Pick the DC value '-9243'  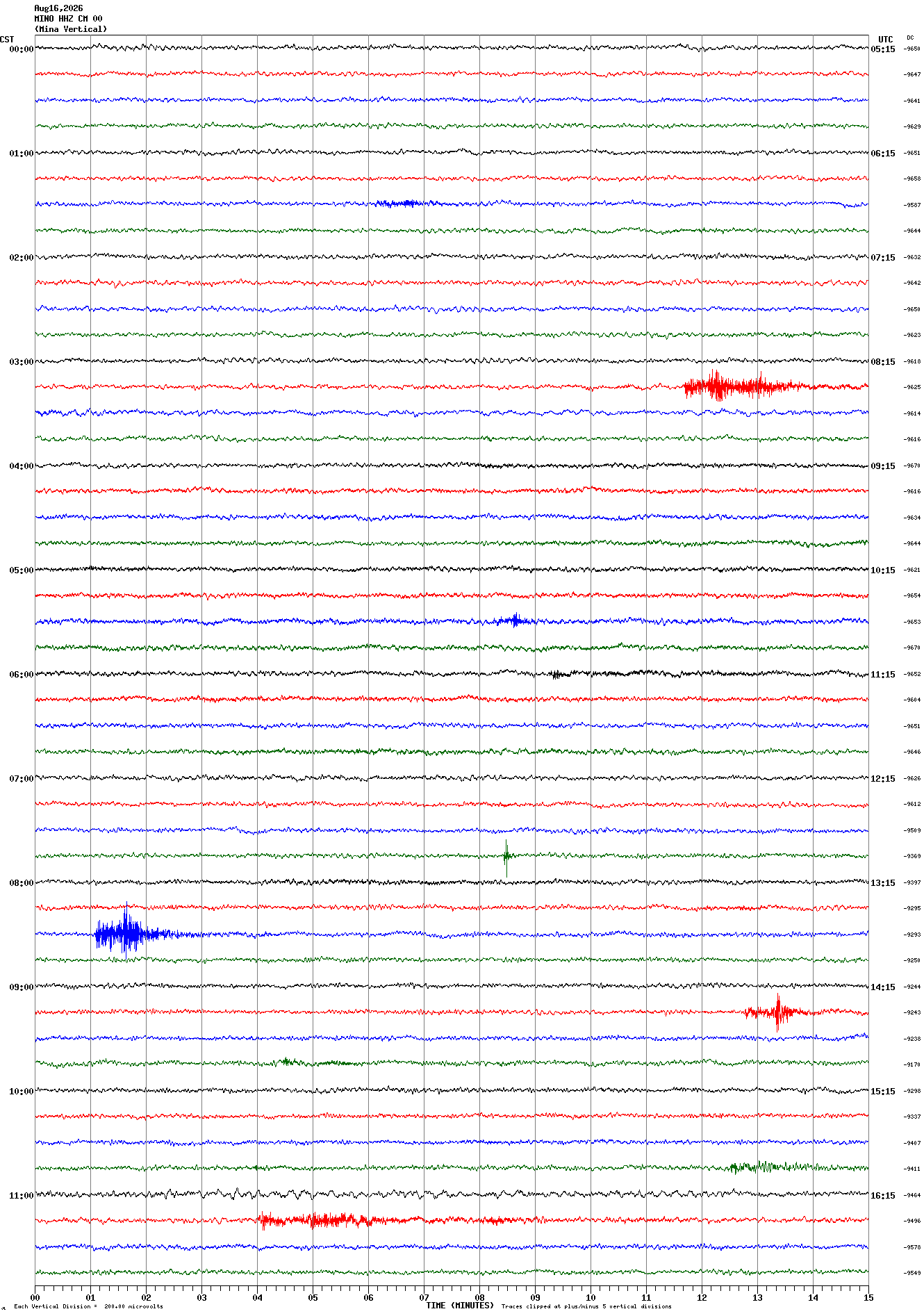[x=912, y=1013]
